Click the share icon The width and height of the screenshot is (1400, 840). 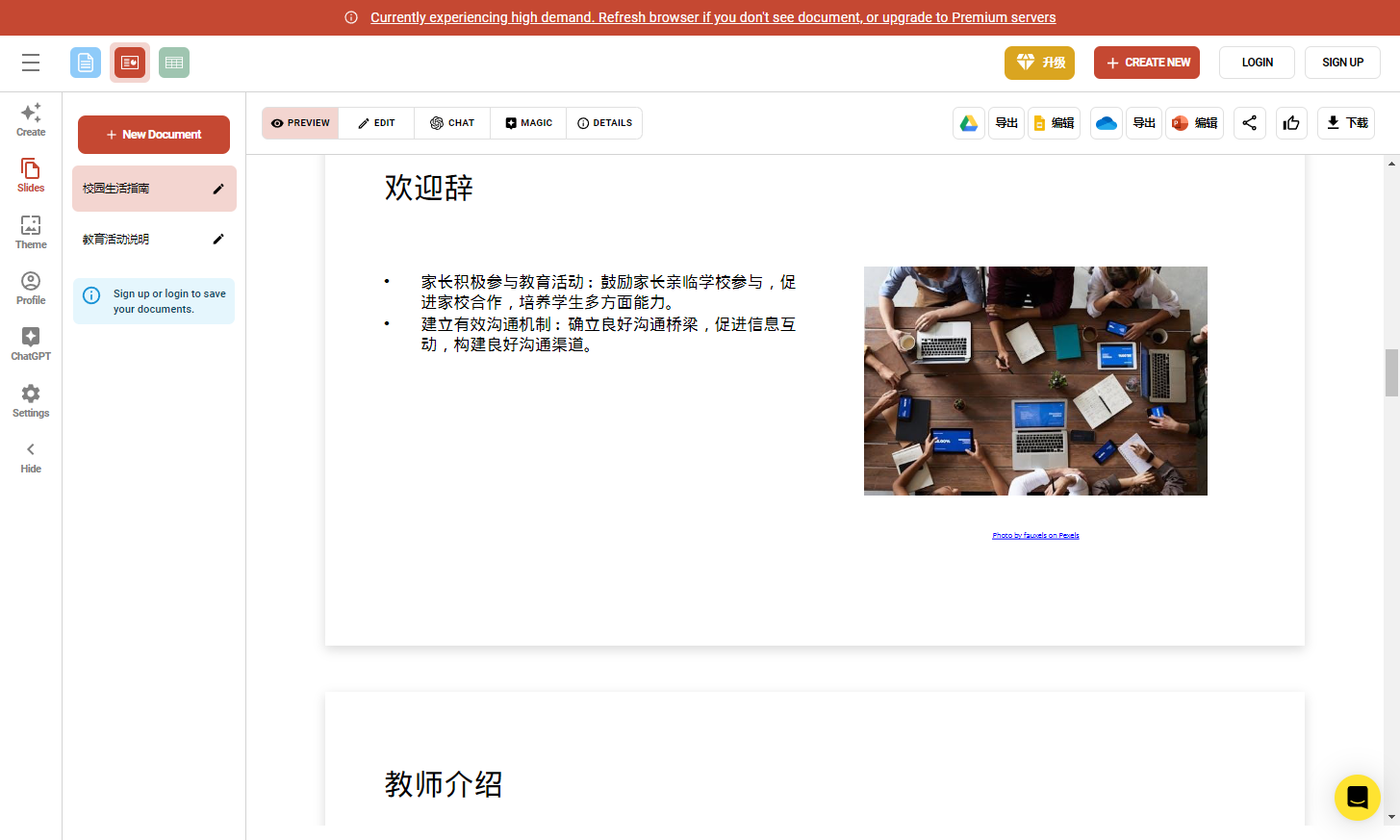(1250, 123)
